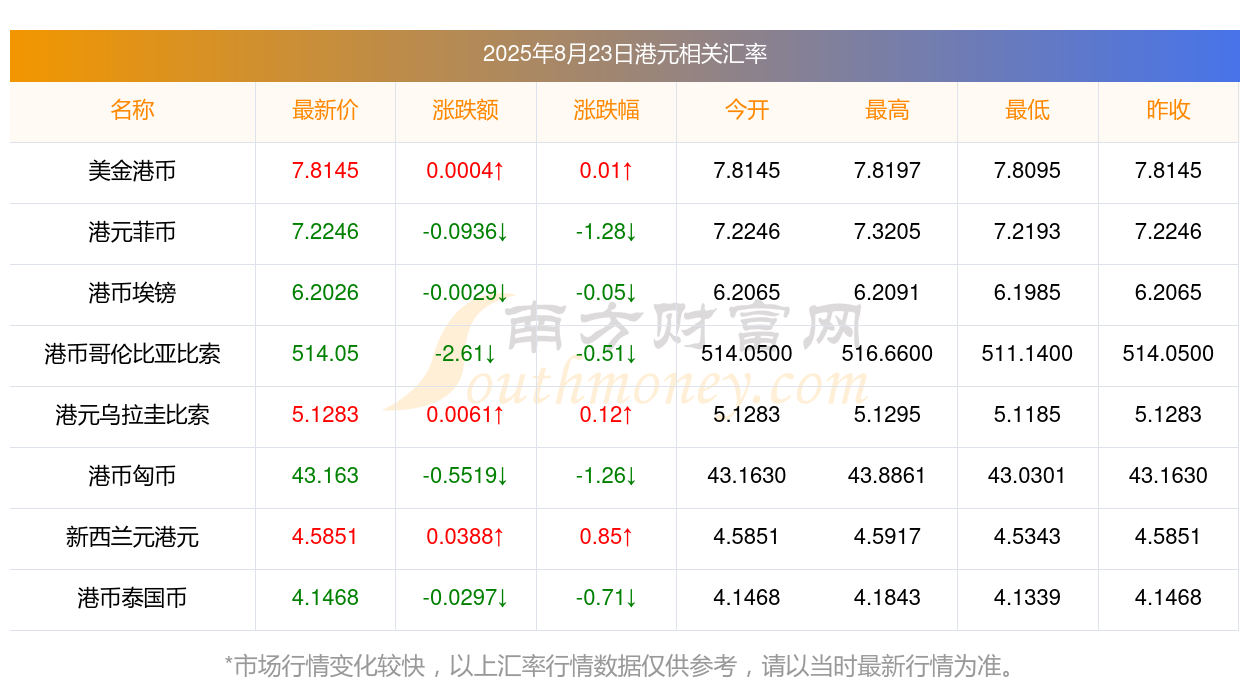
Task: Click the 最低 column header
Action: 1028,111
